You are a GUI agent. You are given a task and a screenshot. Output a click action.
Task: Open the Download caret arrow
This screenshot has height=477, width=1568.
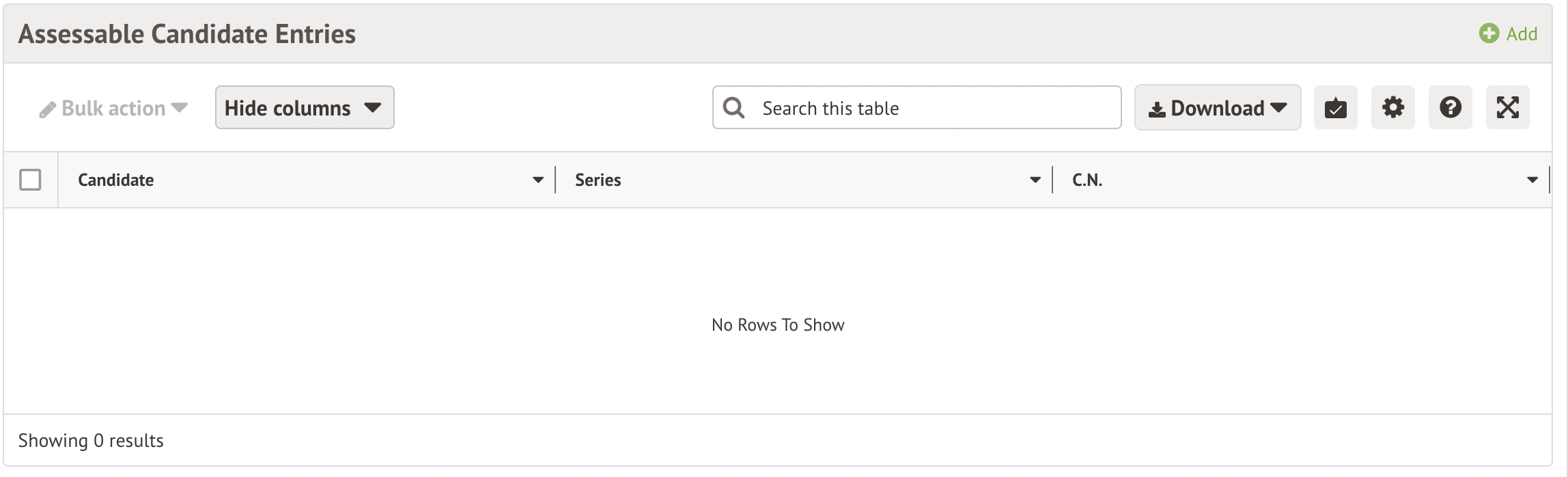1279,108
